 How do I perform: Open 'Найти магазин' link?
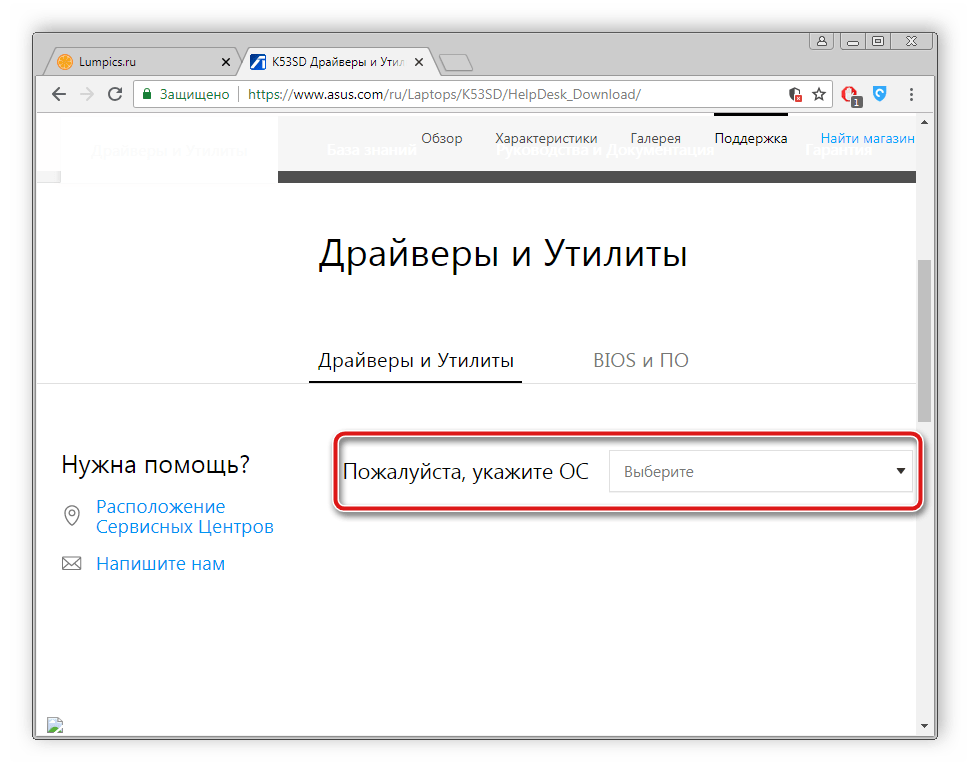(867, 138)
